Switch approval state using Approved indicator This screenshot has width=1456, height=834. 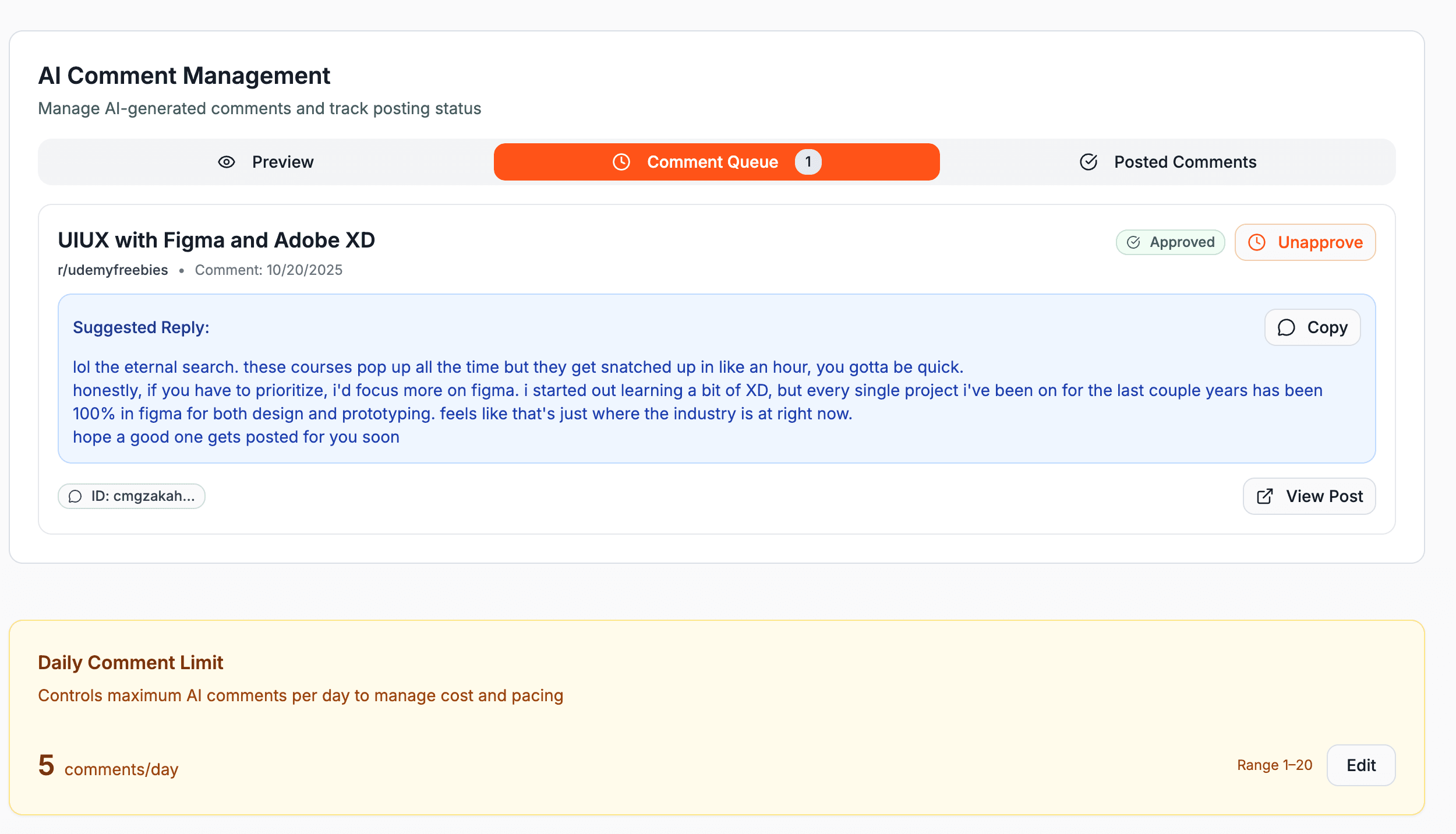1170,242
